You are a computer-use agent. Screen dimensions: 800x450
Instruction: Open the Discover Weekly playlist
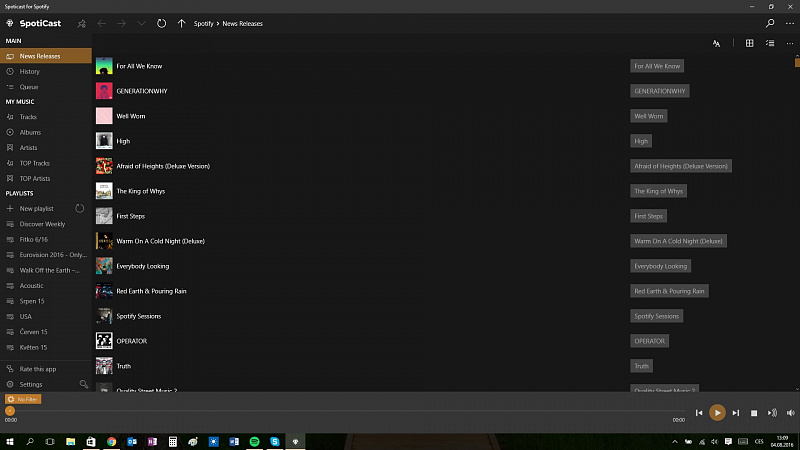click(x=46, y=224)
